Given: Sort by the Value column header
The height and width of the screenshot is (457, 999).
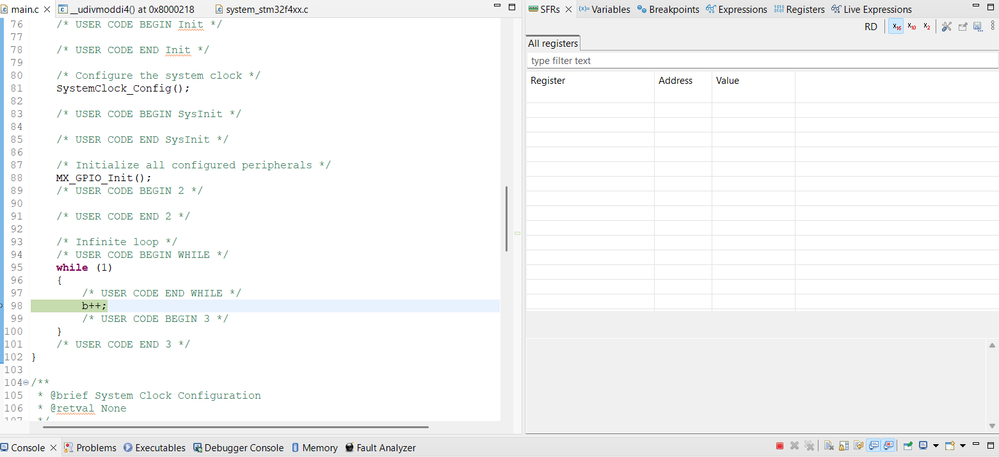Looking at the screenshot, I should (x=753, y=81).
